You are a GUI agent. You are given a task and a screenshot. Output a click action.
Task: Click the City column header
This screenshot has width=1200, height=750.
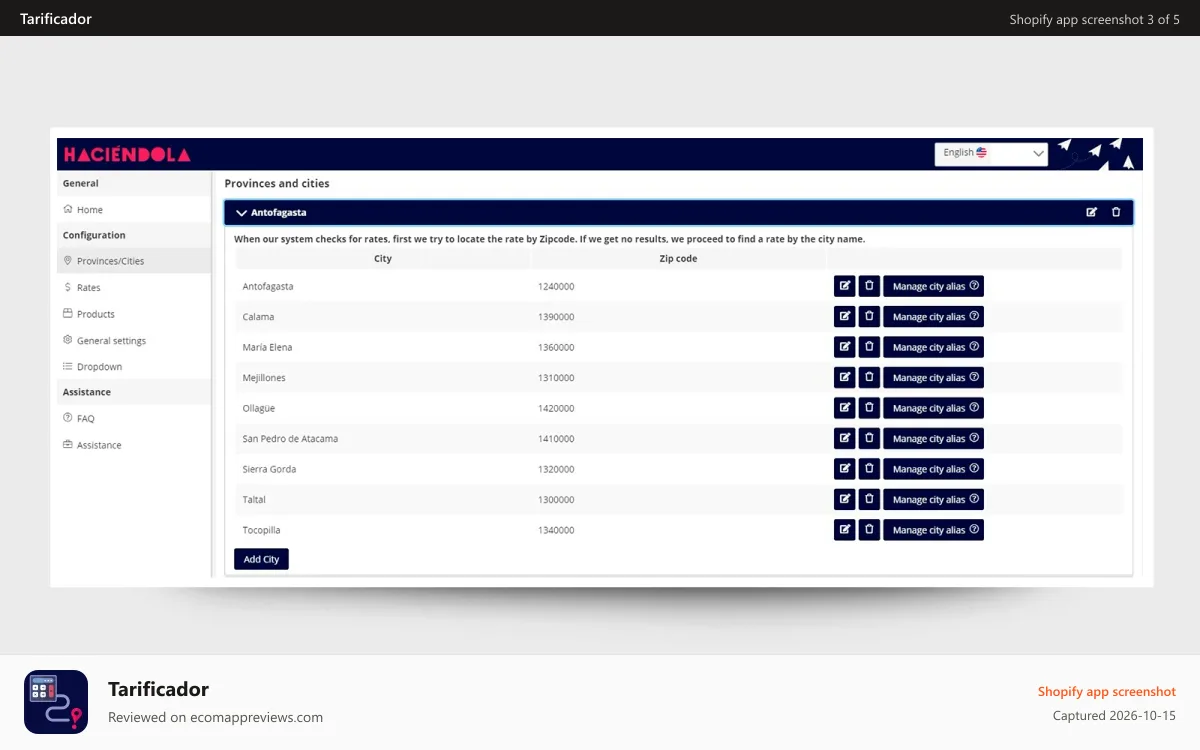(x=383, y=259)
